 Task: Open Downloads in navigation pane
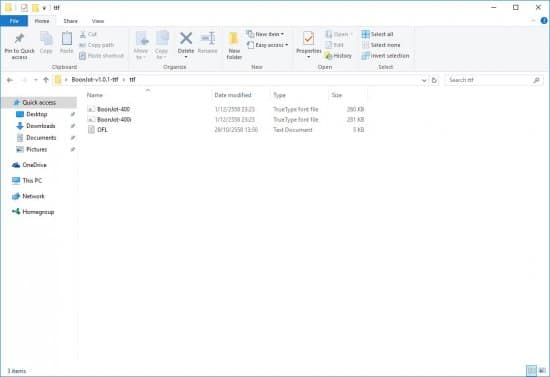(41, 126)
